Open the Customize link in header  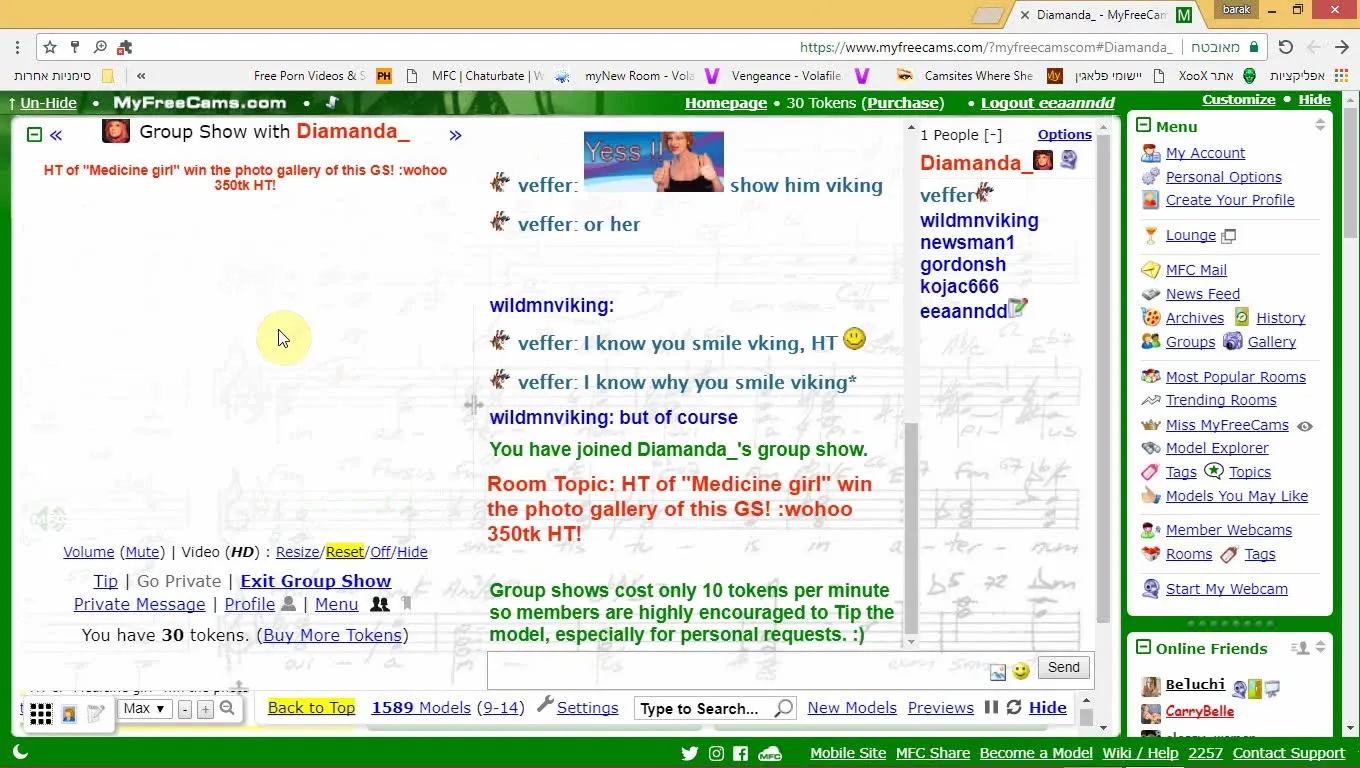click(1238, 99)
